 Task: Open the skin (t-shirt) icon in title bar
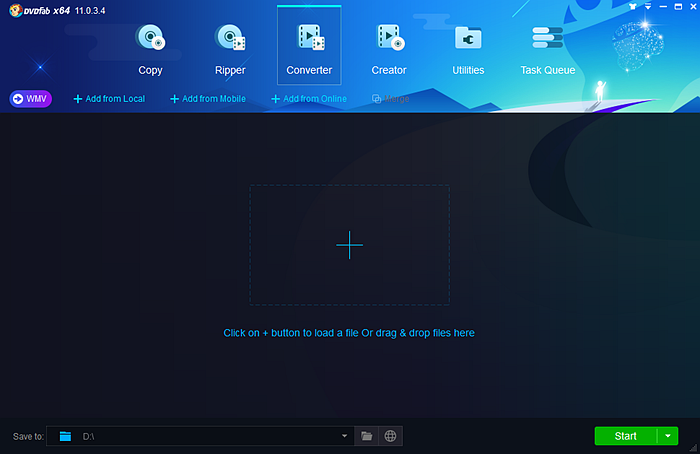point(633,6)
